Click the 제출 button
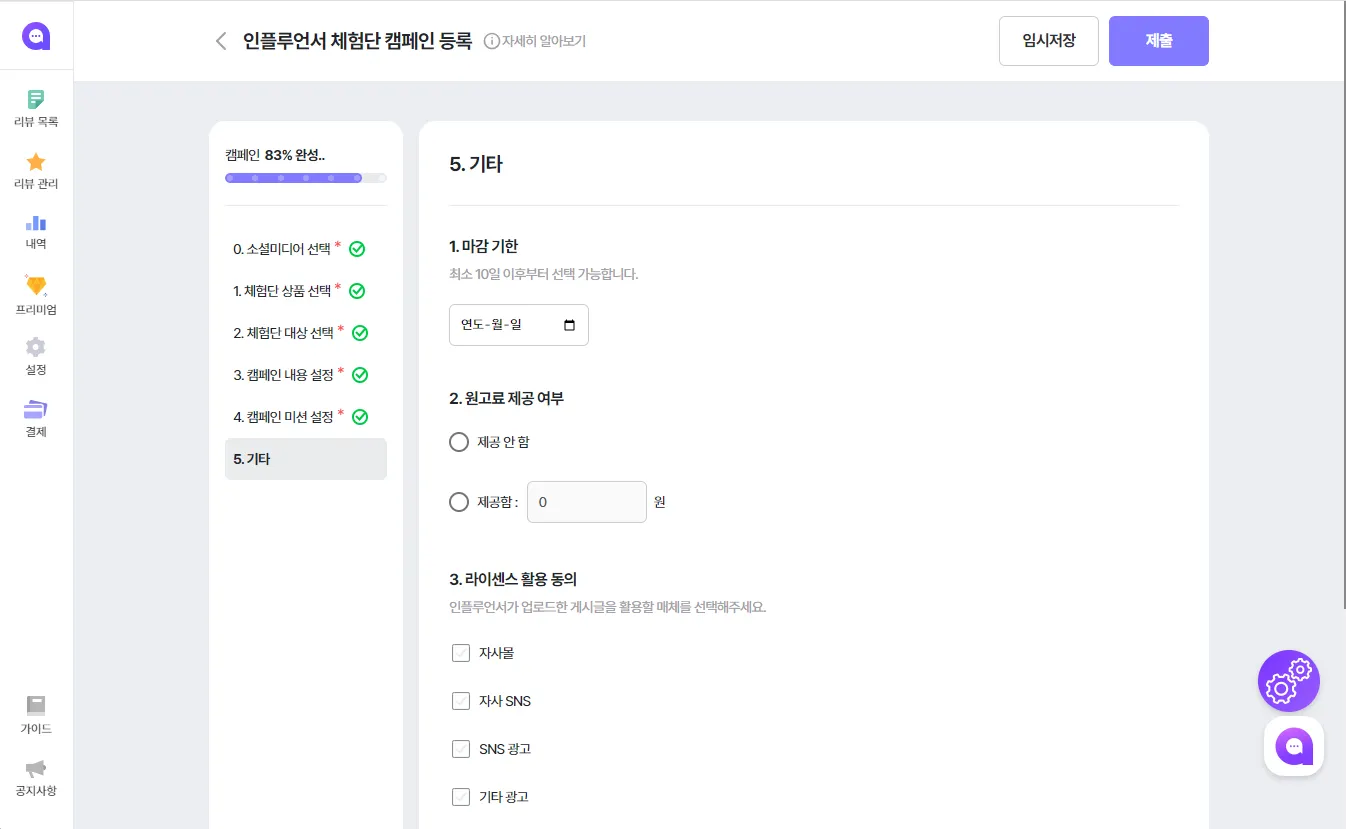 (x=1159, y=41)
